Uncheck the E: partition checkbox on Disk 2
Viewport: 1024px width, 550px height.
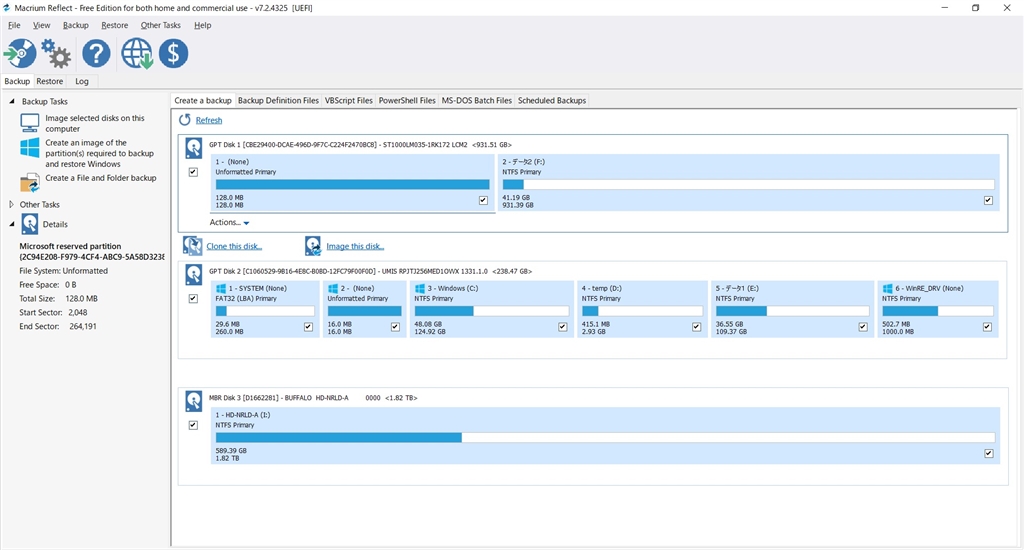[863, 327]
